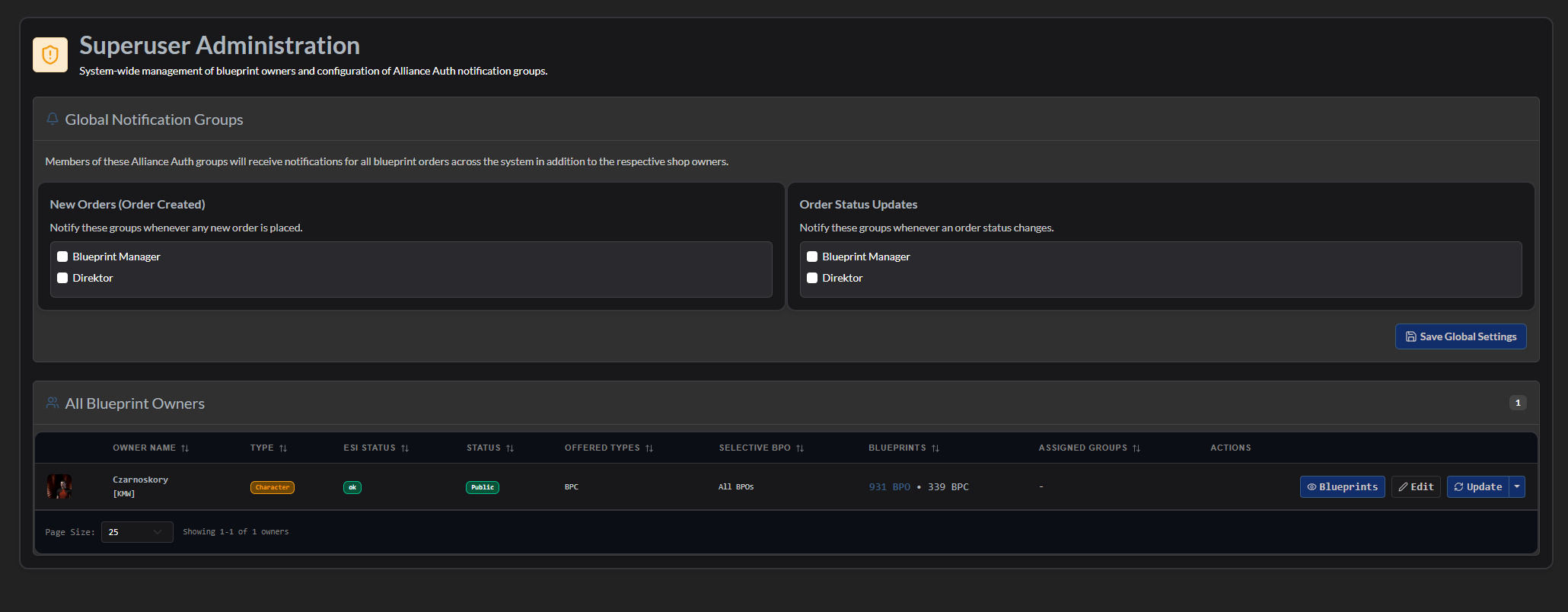
Task: Expand the Update button dropdown arrow
Action: coord(1517,486)
